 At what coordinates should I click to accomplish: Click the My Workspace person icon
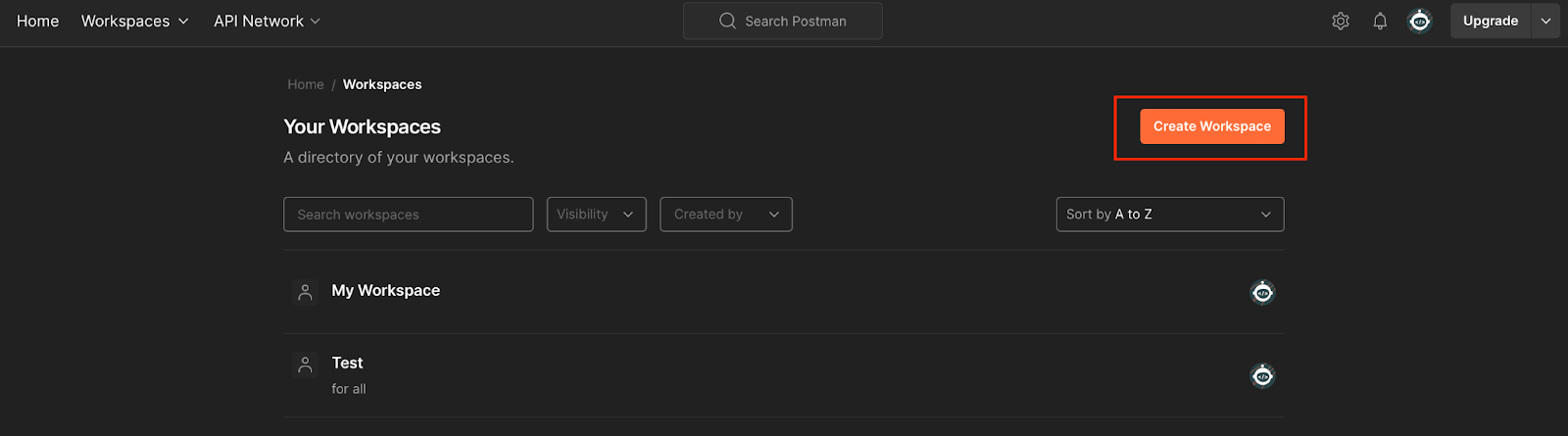(x=305, y=292)
